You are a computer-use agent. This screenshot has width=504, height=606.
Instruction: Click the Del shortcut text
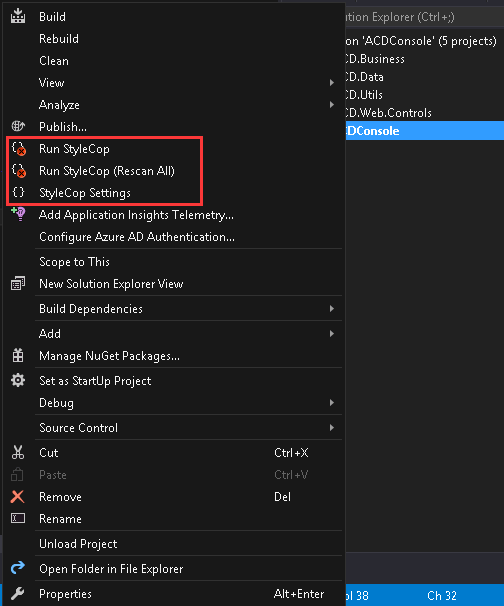coord(282,497)
